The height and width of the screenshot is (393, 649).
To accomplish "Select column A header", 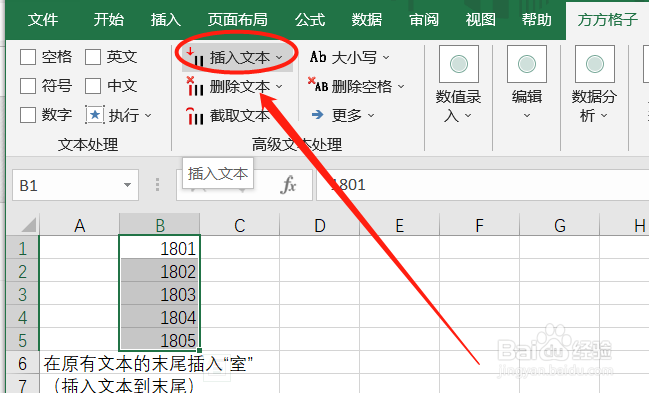I will 79,225.
